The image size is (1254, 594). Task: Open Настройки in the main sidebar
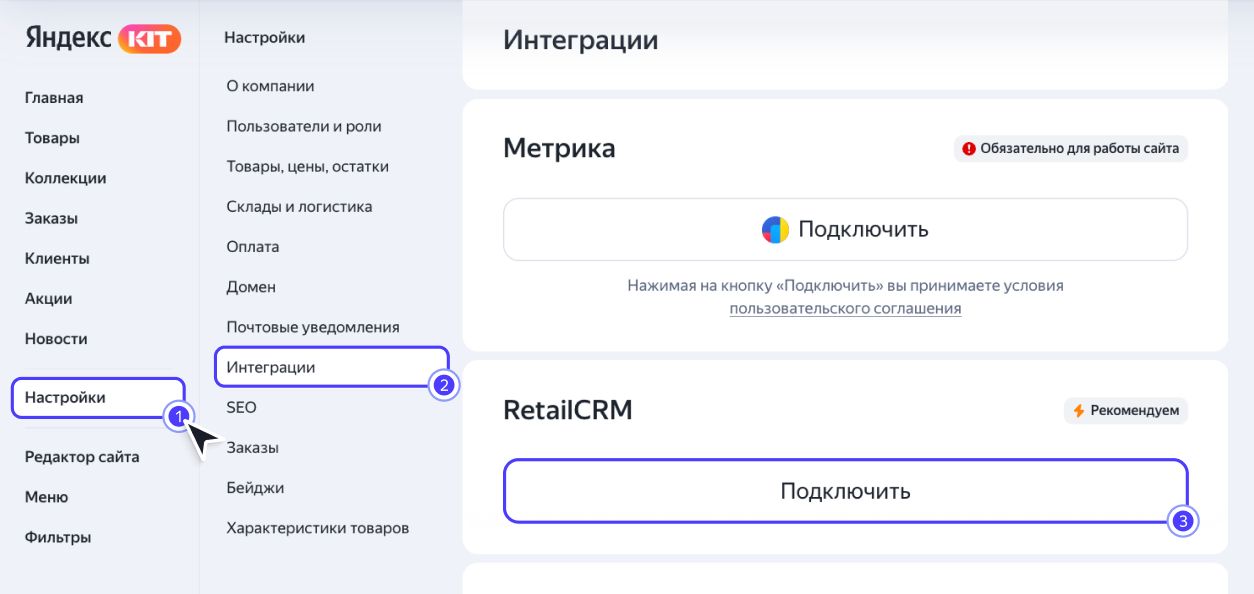[x=98, y=397]
